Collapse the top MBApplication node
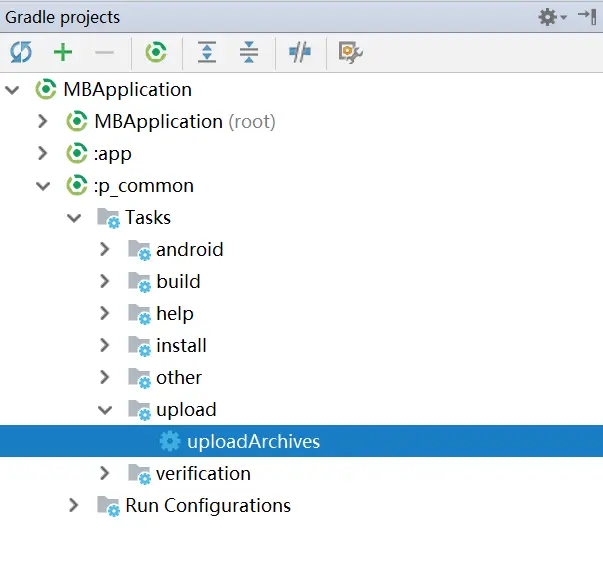The height and width of the screenshot is (573, 603). (x=12, y=90)
